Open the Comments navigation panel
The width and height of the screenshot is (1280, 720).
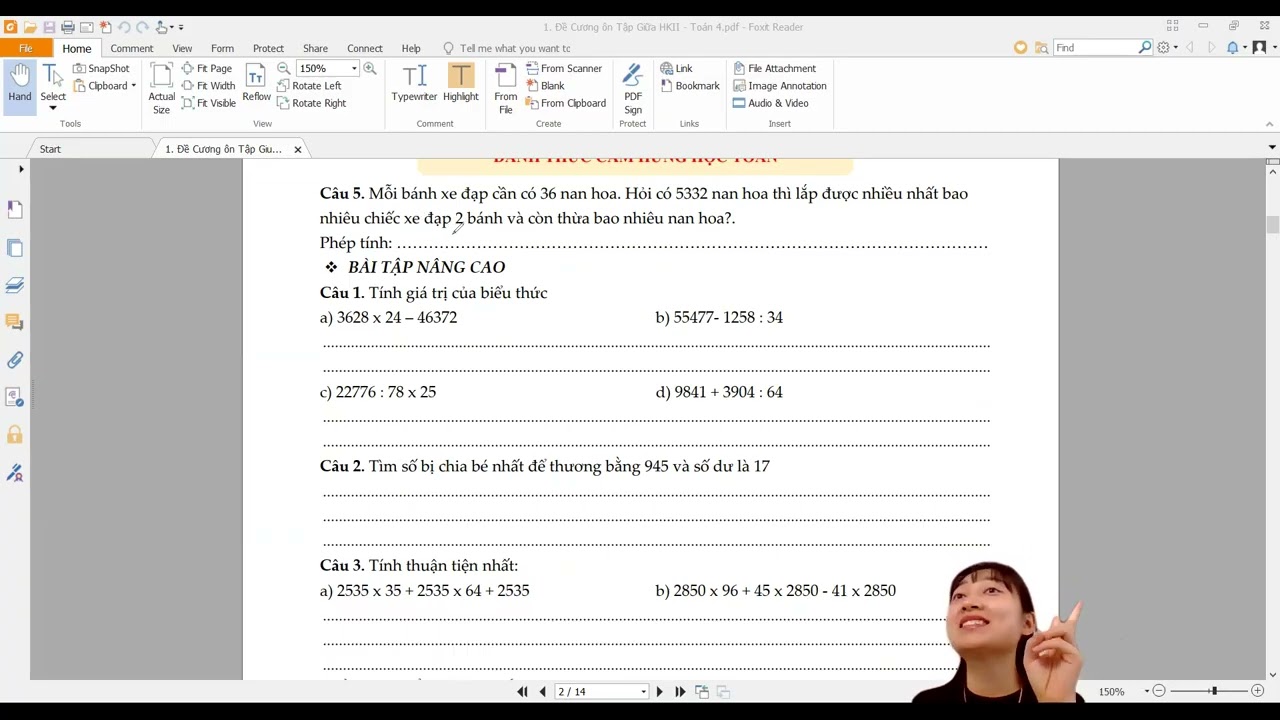(x=15, y=322)
